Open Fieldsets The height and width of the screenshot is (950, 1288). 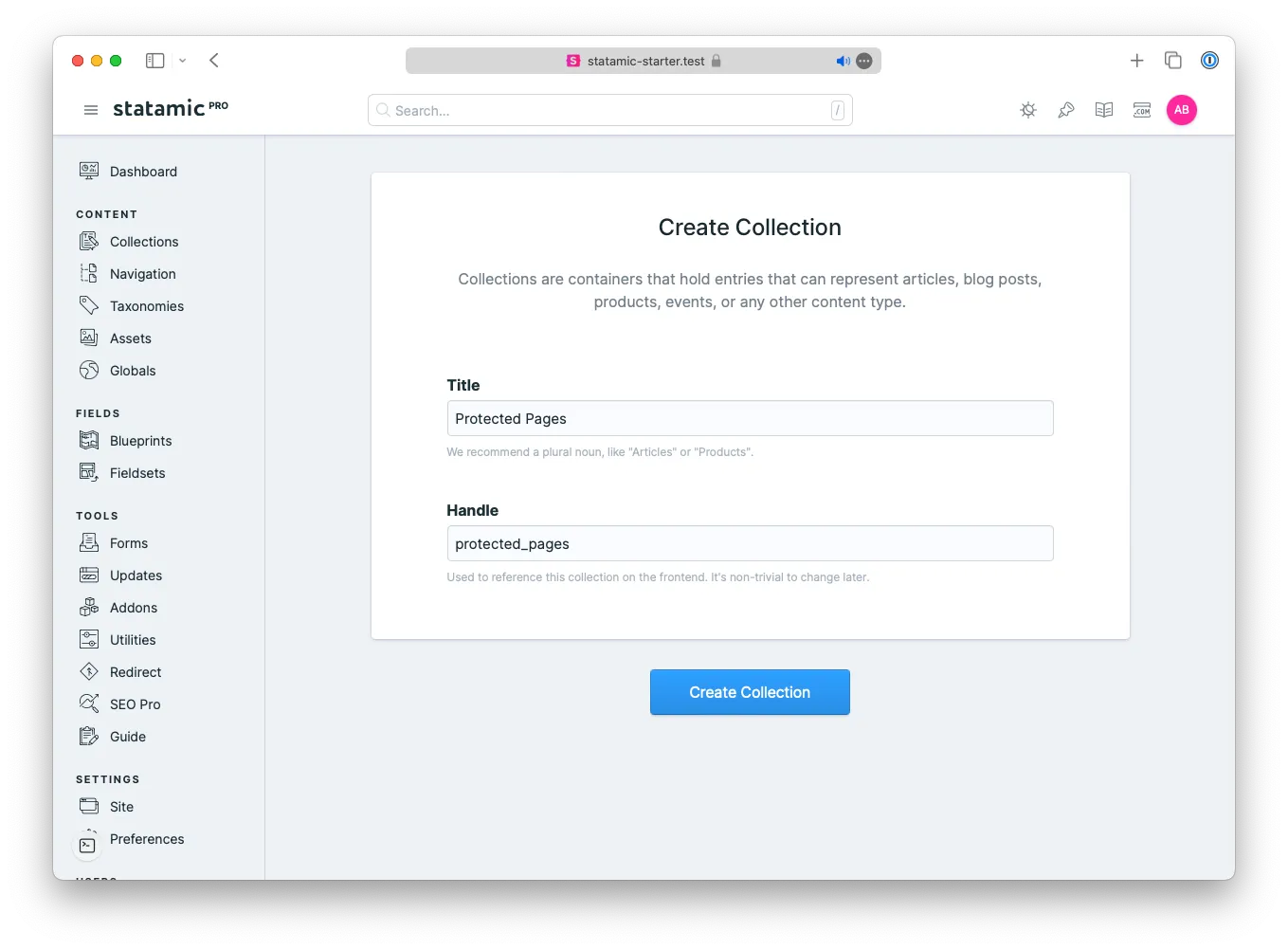point(137,473)
